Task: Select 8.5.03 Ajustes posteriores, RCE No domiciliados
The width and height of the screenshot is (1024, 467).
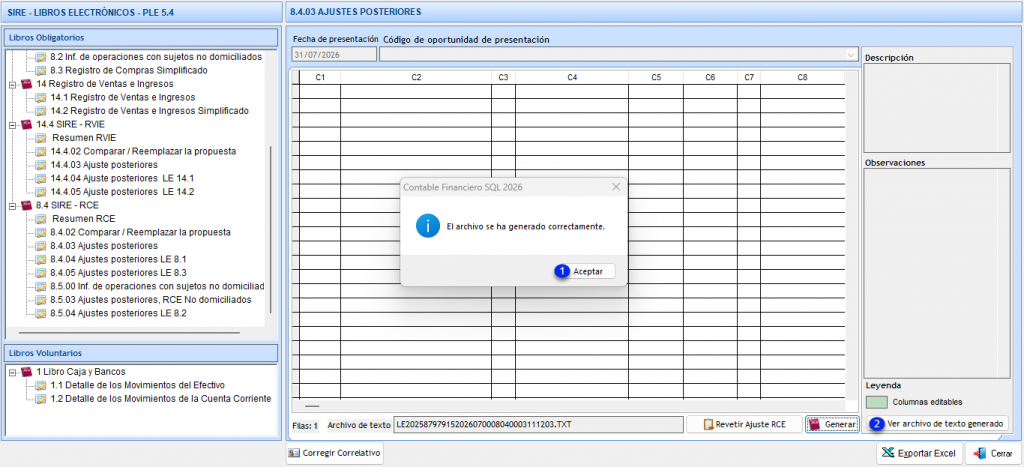Action: 151,300
